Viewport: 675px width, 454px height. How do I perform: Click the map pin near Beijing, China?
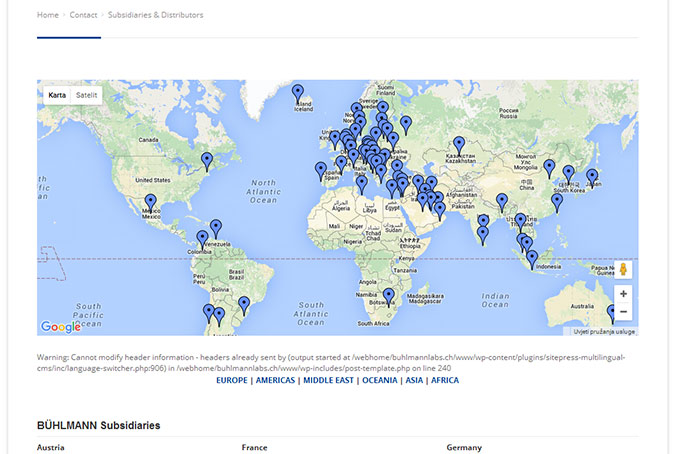pyautogui.click(x=549, y=170)
